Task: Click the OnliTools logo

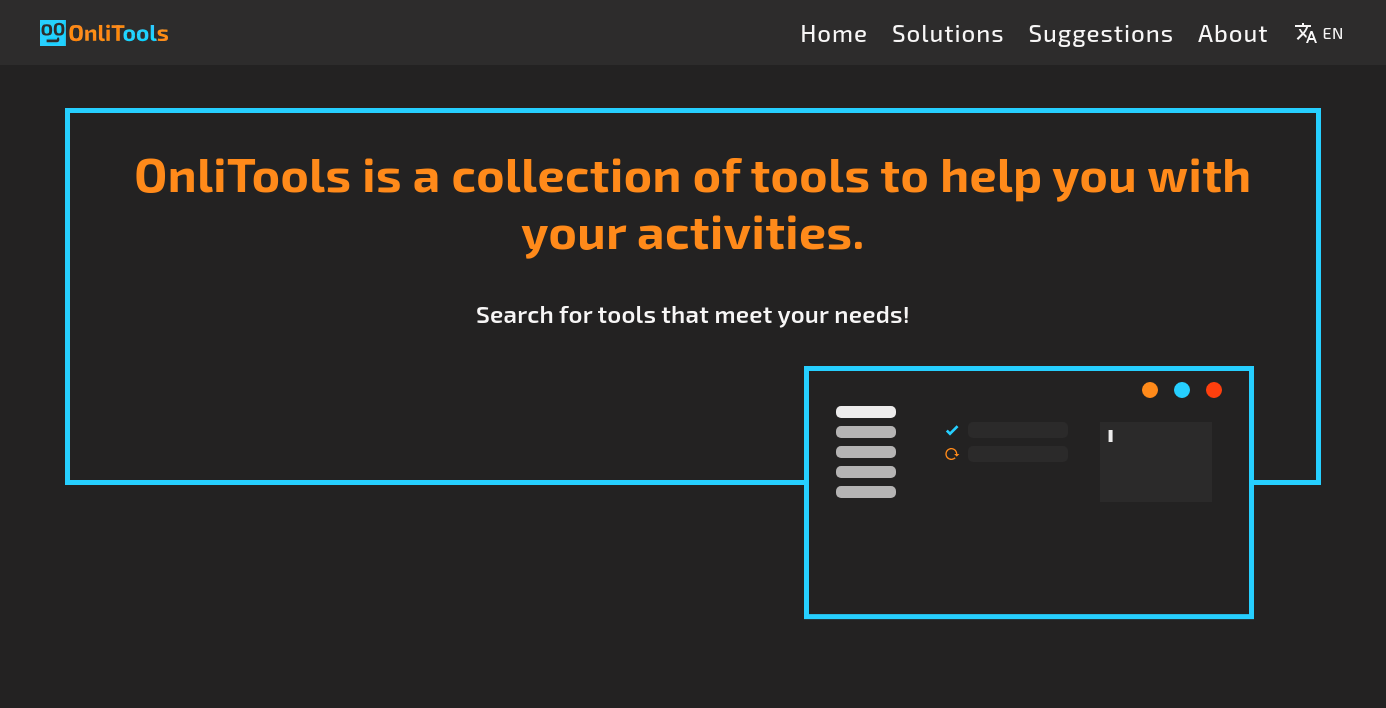Action: 104,33
